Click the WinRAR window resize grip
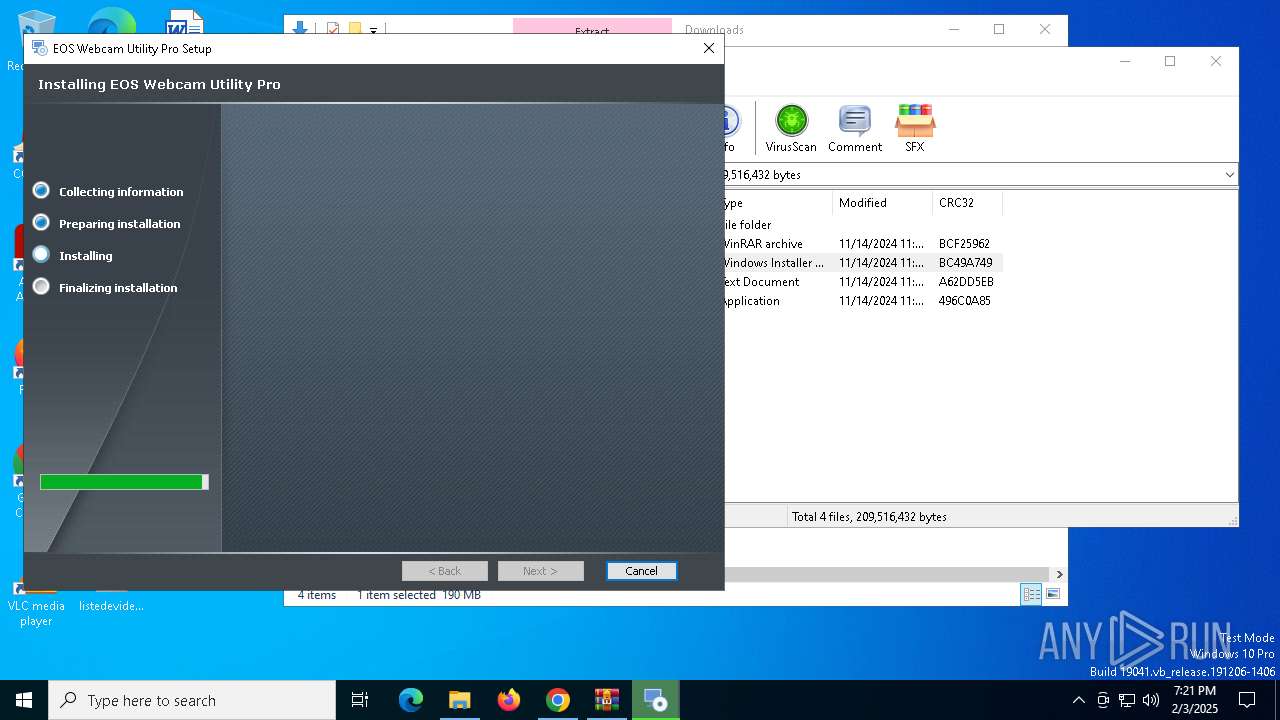Viewport: 1280px width, 720px height. 1233,521
